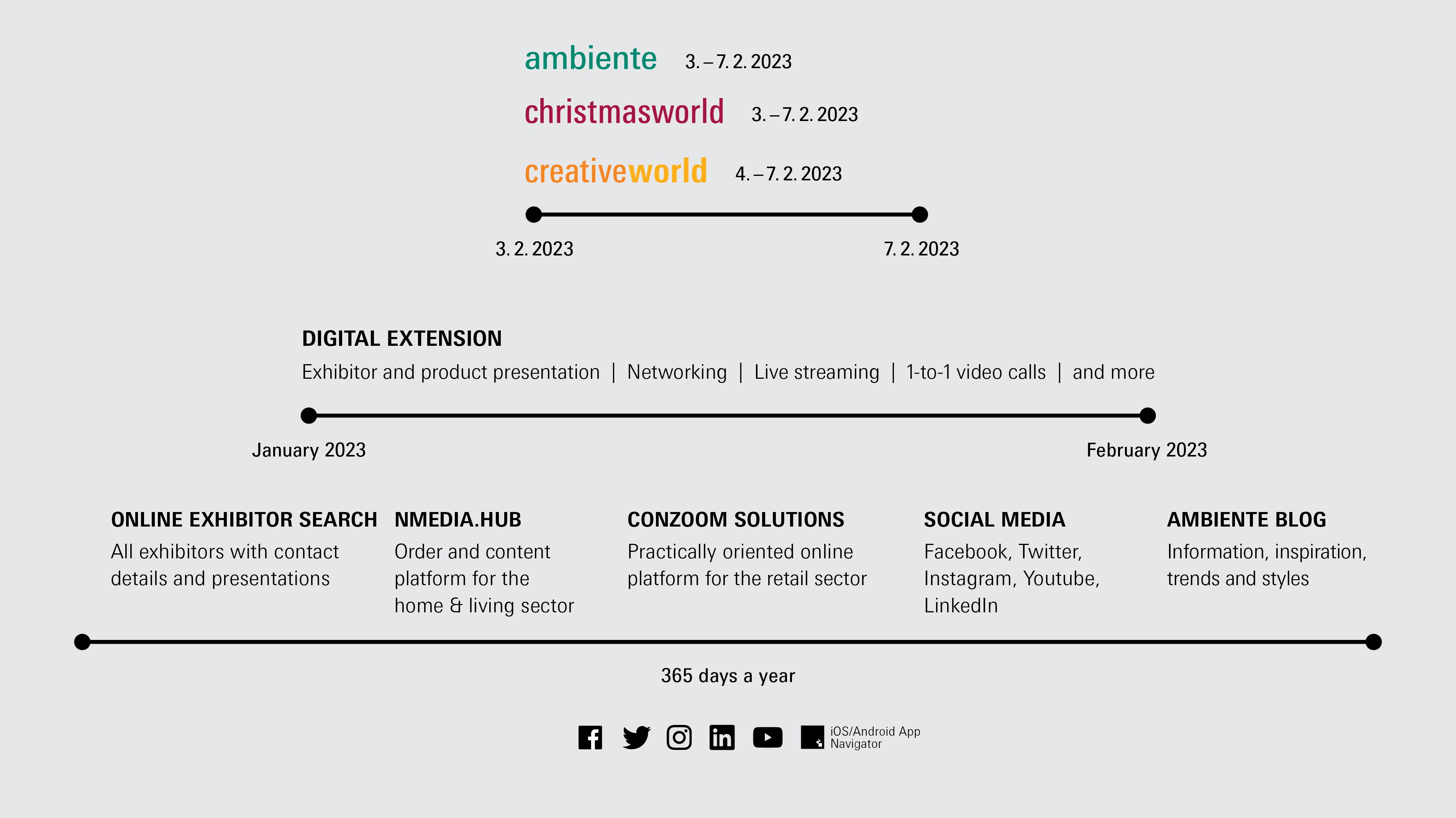Click the 7.2.2023 end timeline dot

(x=920, y=215)
